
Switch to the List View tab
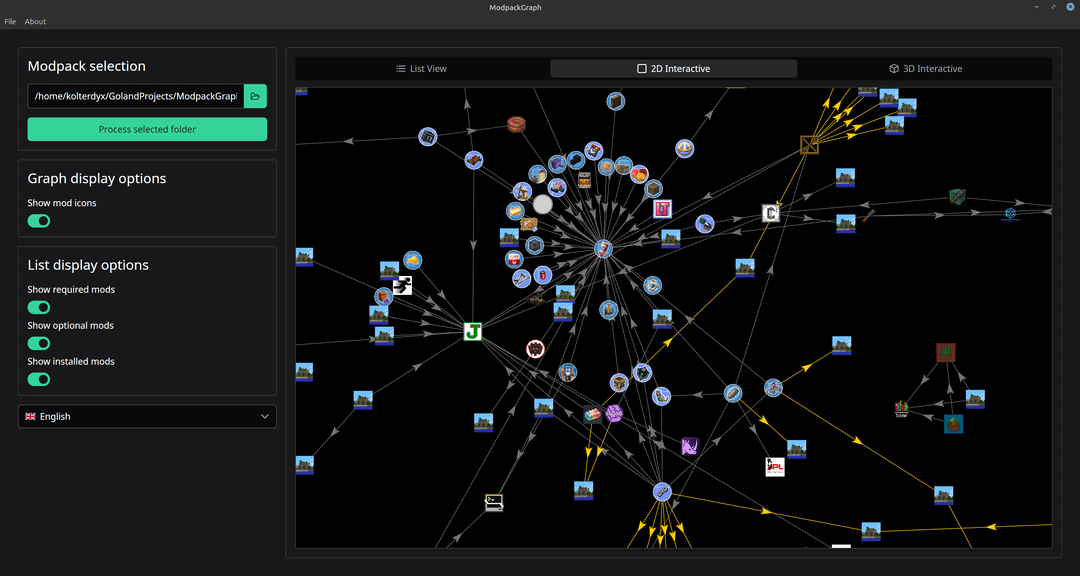[421, 69]
